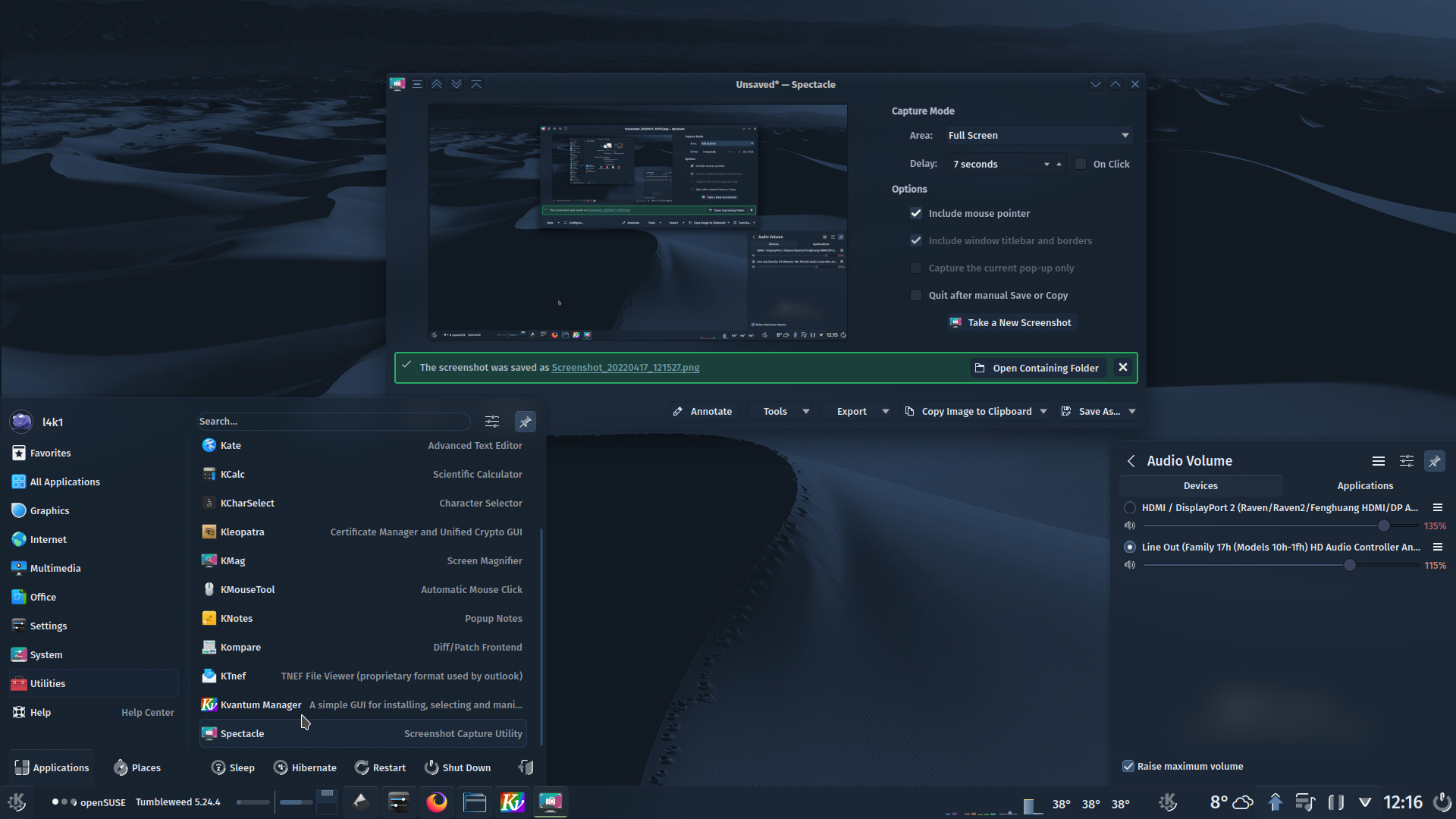Viewport: 1456px width, 819px height.
Task: Toggle Include mouse pointer checkbox
Action: [x=916, y=213]
